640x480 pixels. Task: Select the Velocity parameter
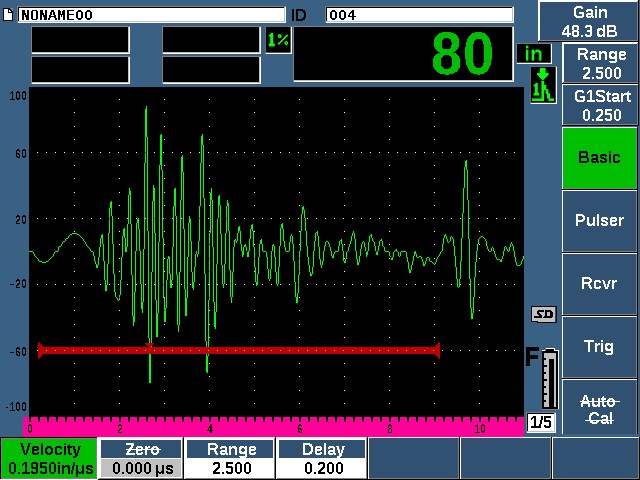[x=48, y=458]
